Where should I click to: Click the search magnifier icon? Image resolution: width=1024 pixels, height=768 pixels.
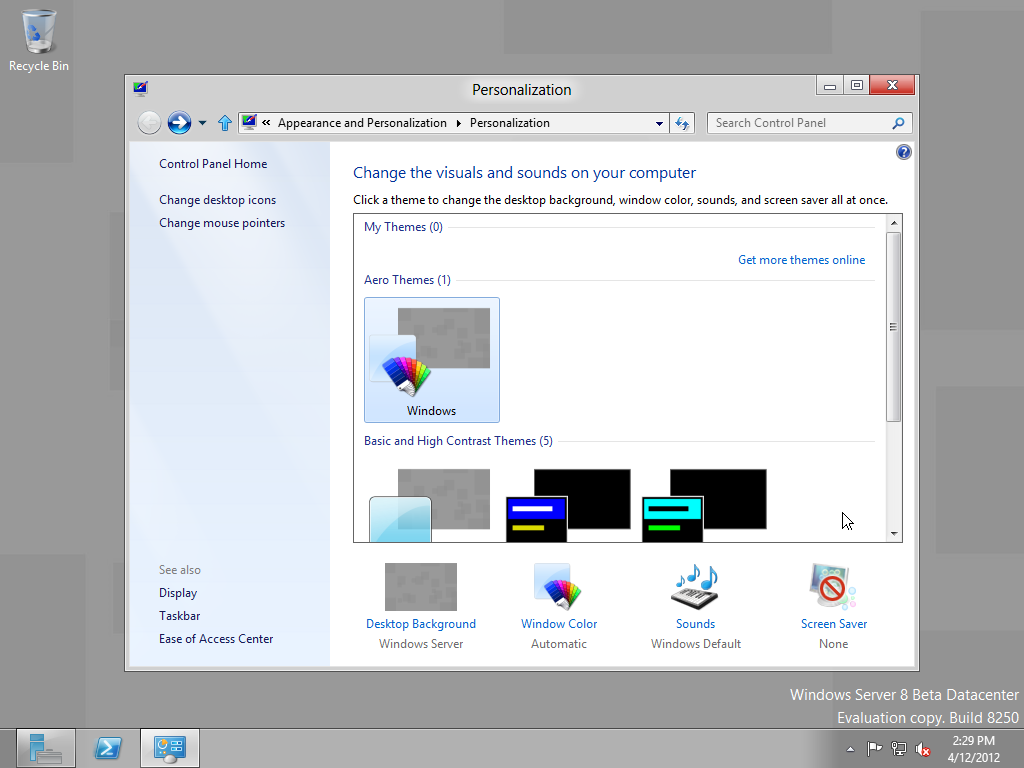899,123
